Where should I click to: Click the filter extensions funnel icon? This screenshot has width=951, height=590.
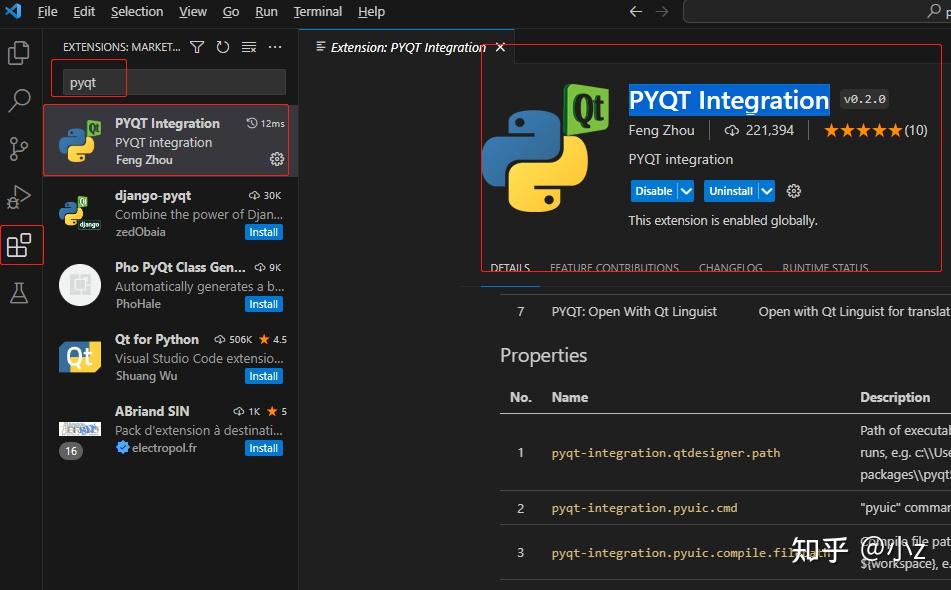(x=197, y=45)
